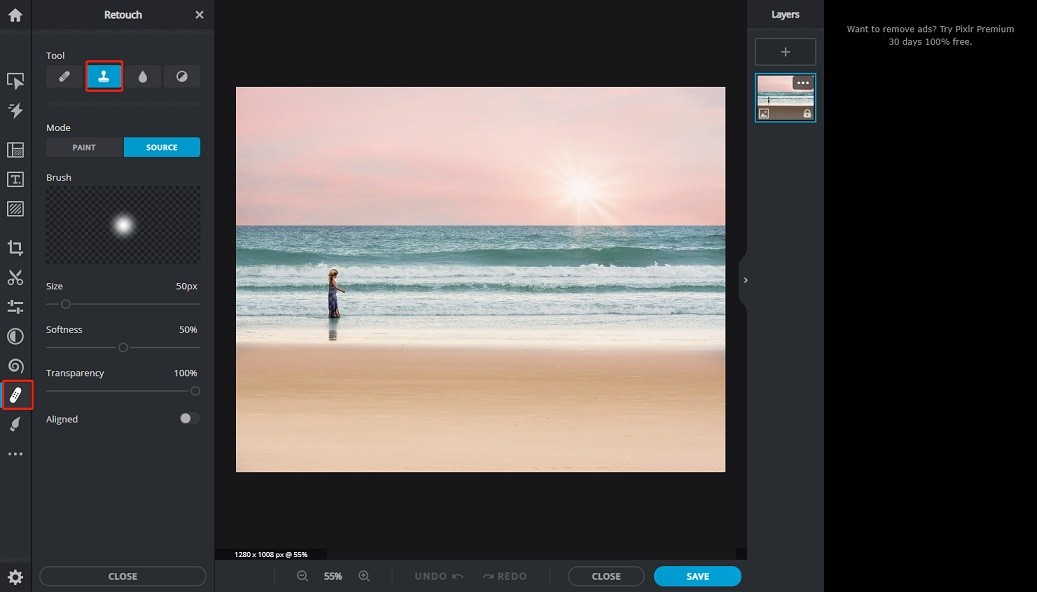1037x592 pixels.
Task: Enable the Aligned toggle
Action: pos(188,419)
